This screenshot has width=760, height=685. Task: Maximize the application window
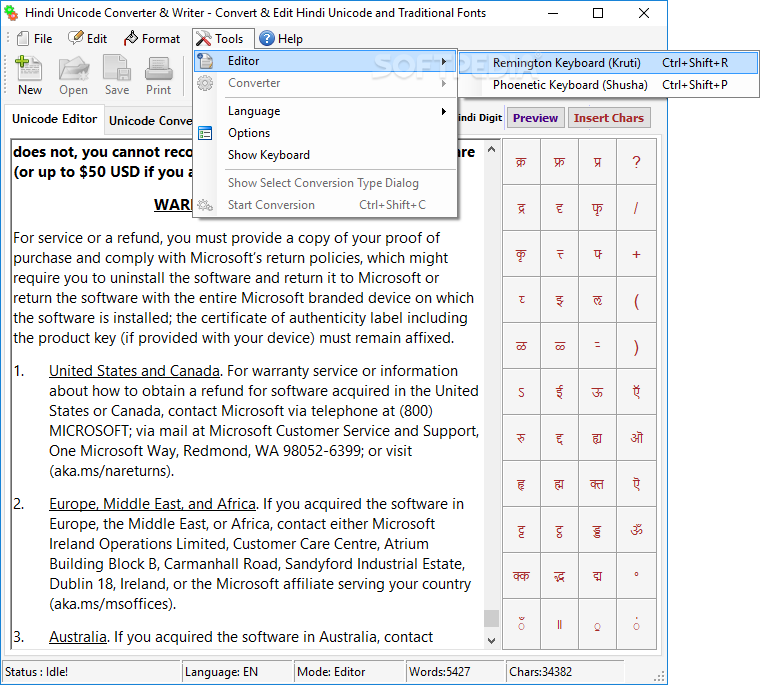click(x=598, y=13)
